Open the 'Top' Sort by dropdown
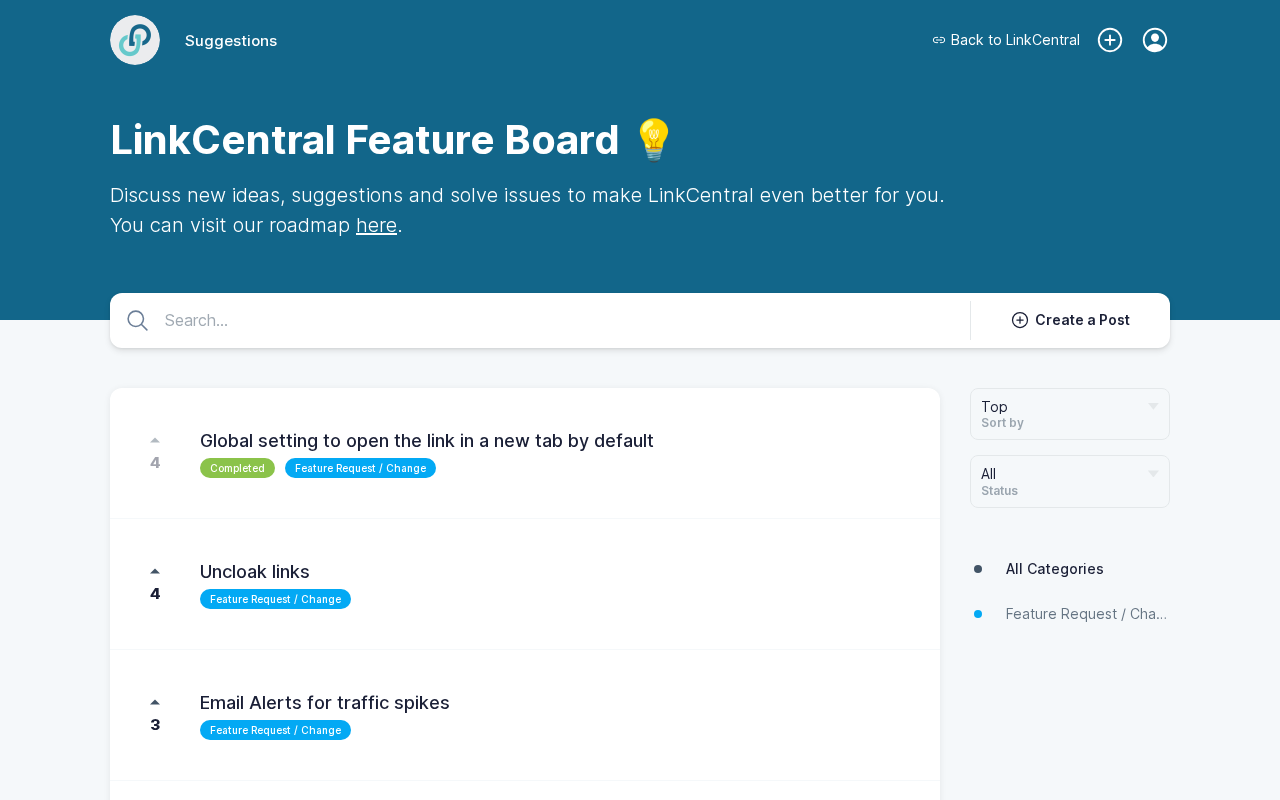 point(1060,414)
